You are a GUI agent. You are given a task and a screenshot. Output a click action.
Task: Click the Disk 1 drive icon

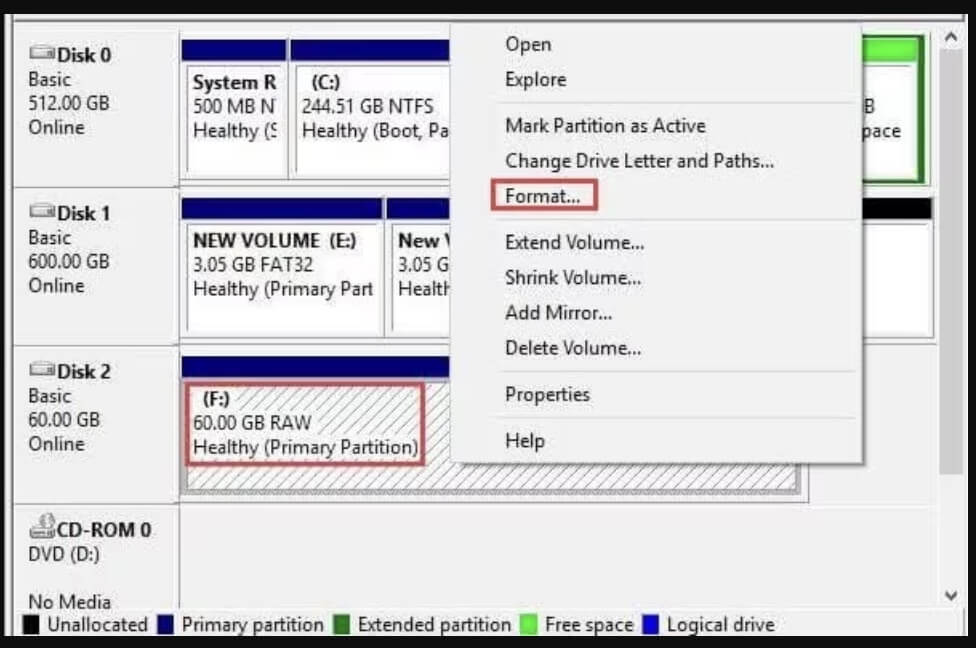[42, 213]
